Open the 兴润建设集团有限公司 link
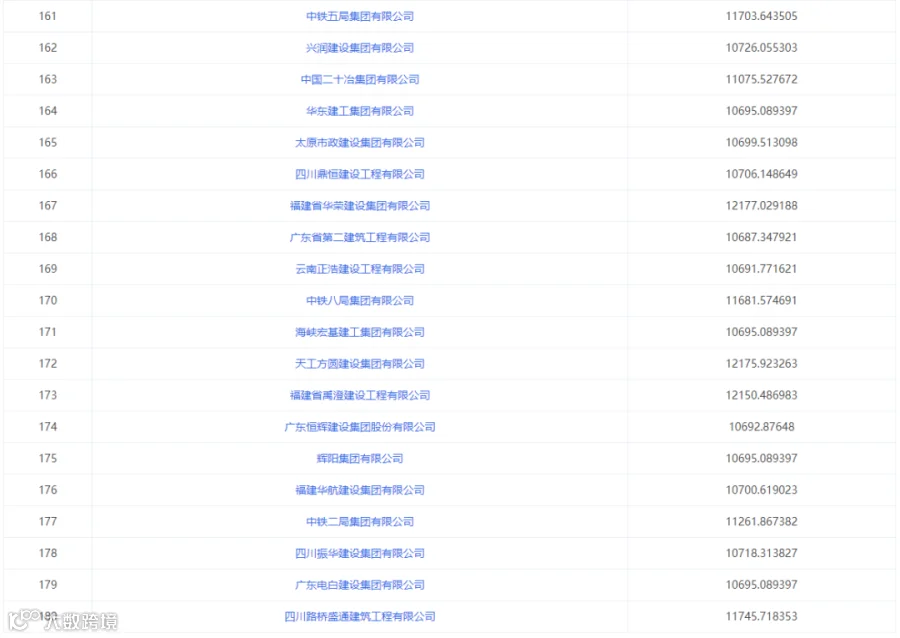 pyautogui.click(x=360, y=48)
